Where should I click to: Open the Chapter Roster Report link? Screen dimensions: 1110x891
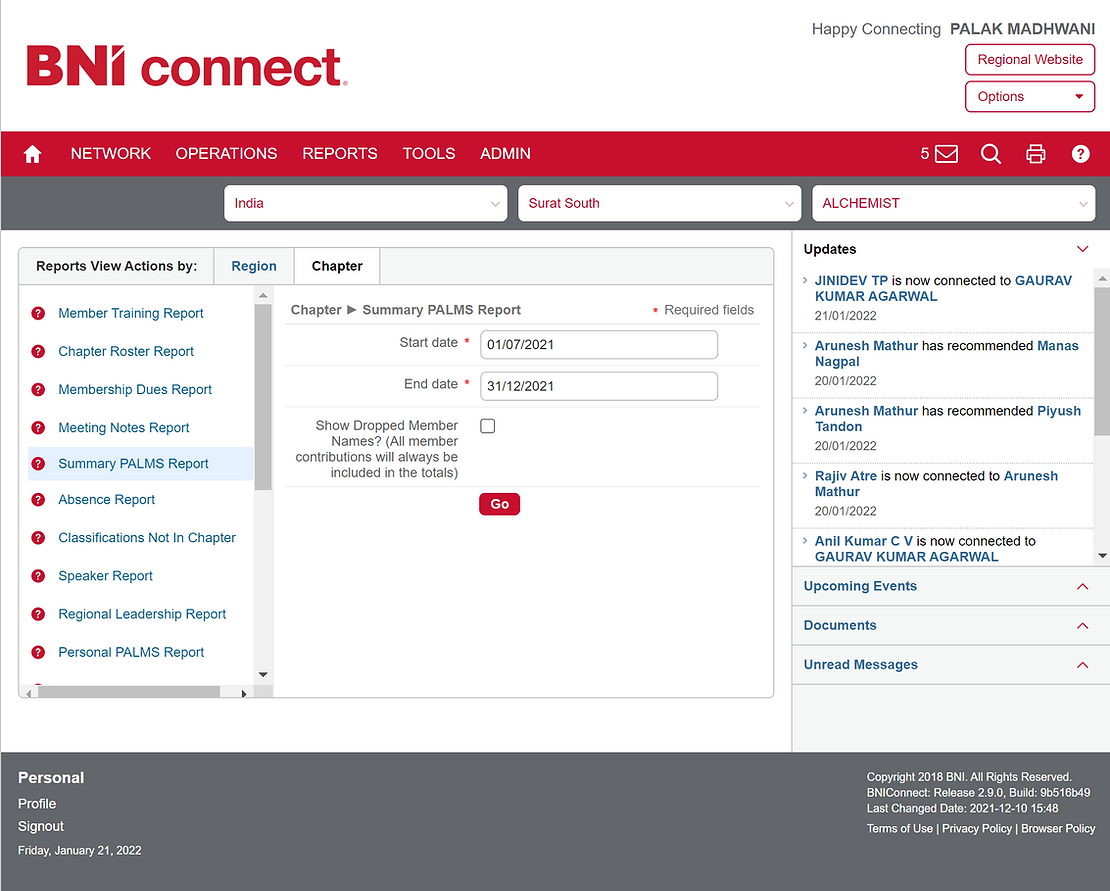pyautogui.click(x=126, y=351)
